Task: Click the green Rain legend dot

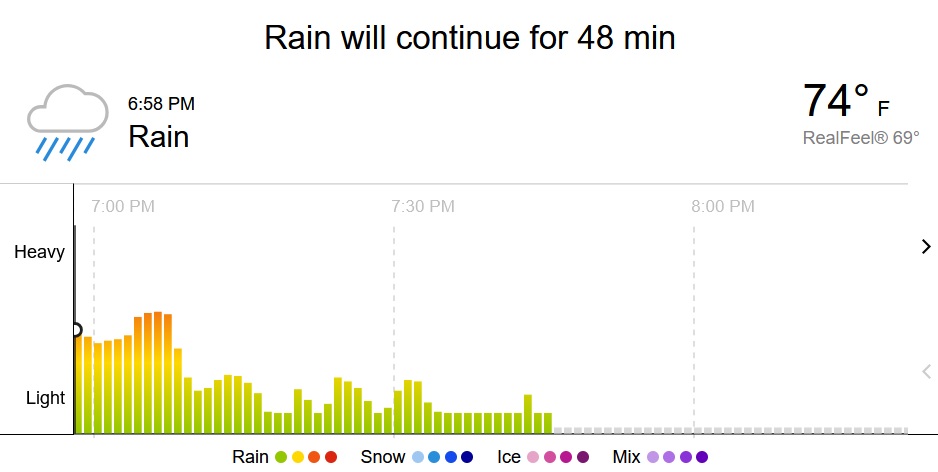Action: pyautogui.click(x=281, y=457)
